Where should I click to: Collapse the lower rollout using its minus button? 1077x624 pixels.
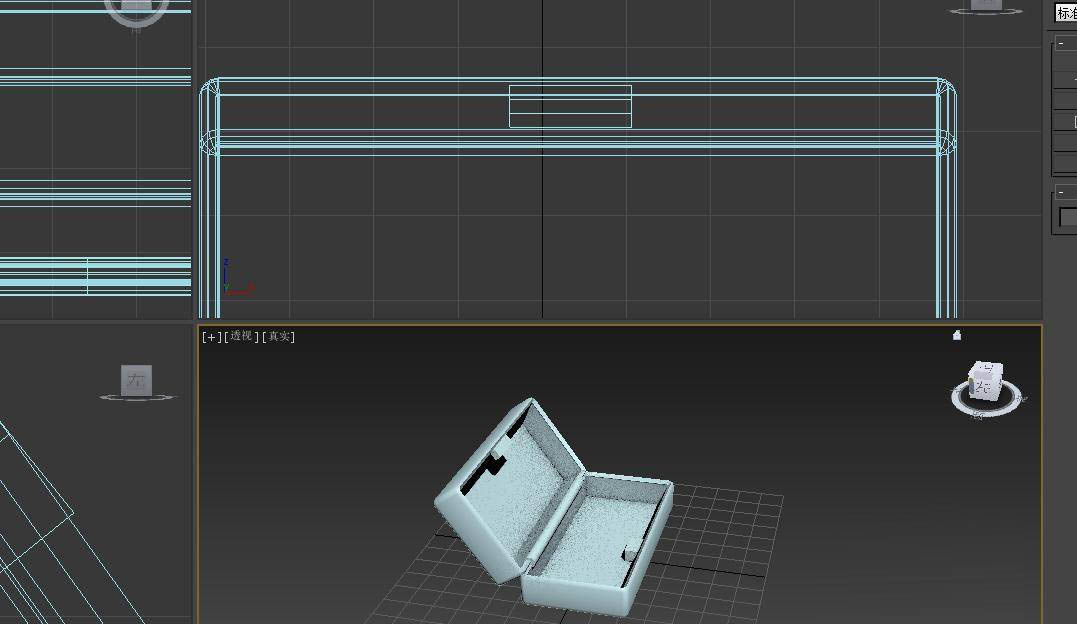(1061, 193)
